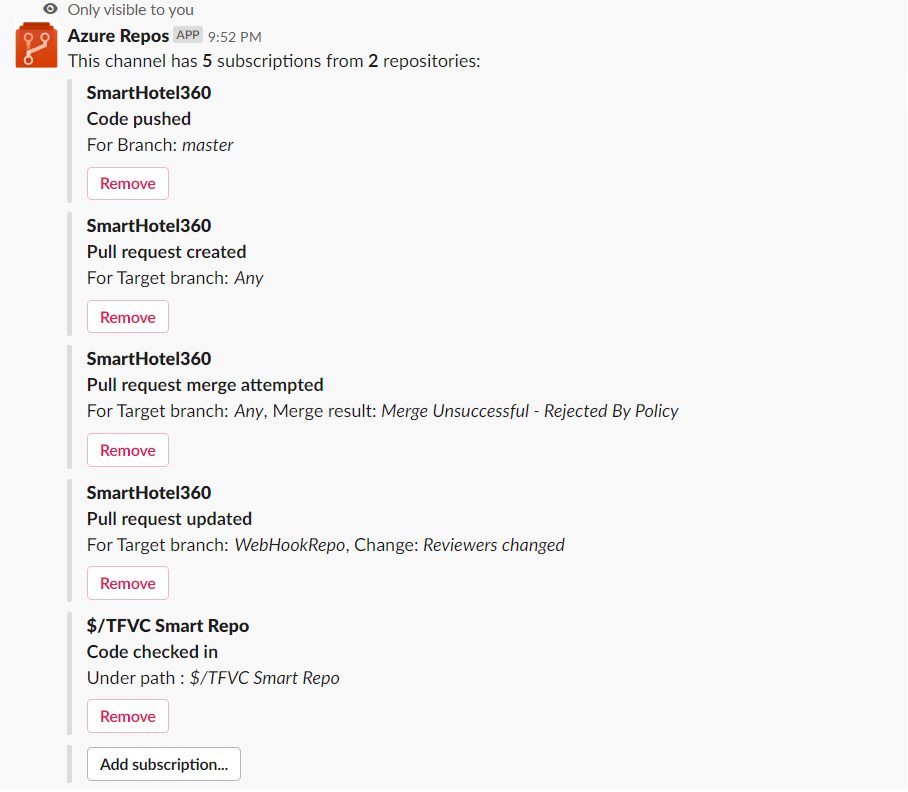Remove the Pull request created subscription
Image resolution: width=908 pixels, height=792 pixels.
click(127, 316)
